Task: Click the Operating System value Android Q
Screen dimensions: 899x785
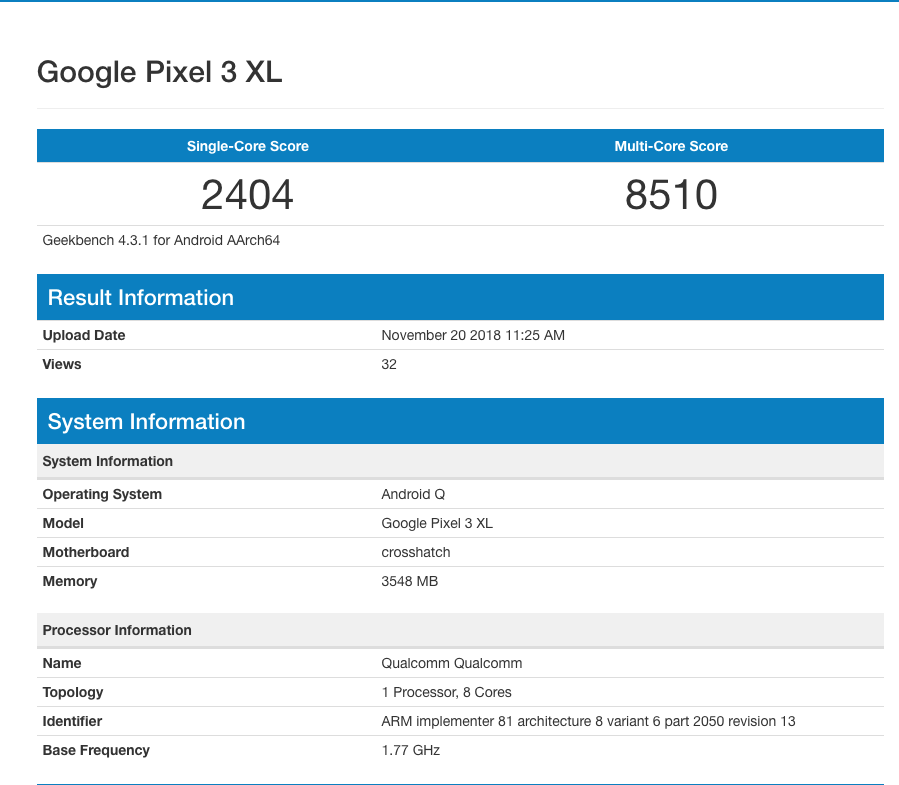Action: coord(413,494)
